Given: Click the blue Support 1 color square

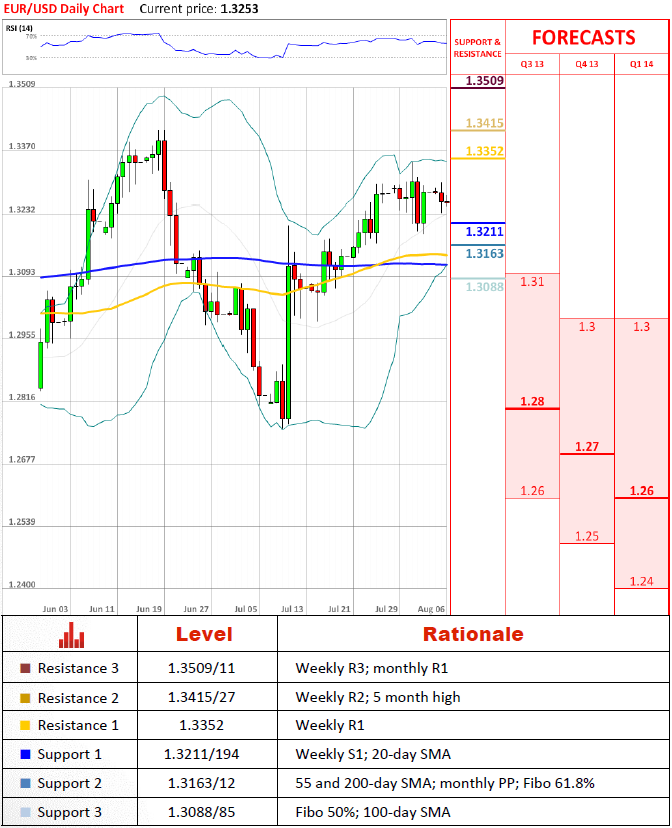Looking at the screenshot, I should coord(25,754).
